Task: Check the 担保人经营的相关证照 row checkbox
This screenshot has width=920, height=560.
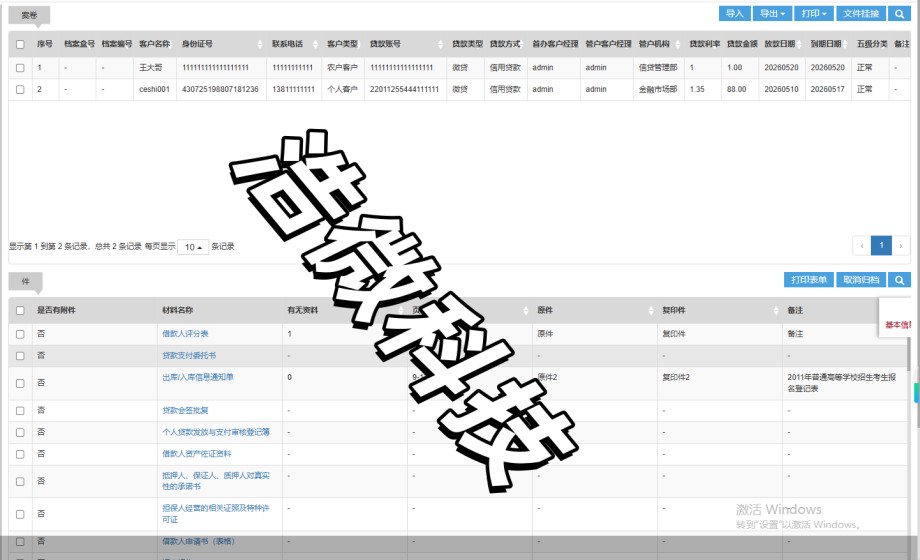Action: [21, 514]
